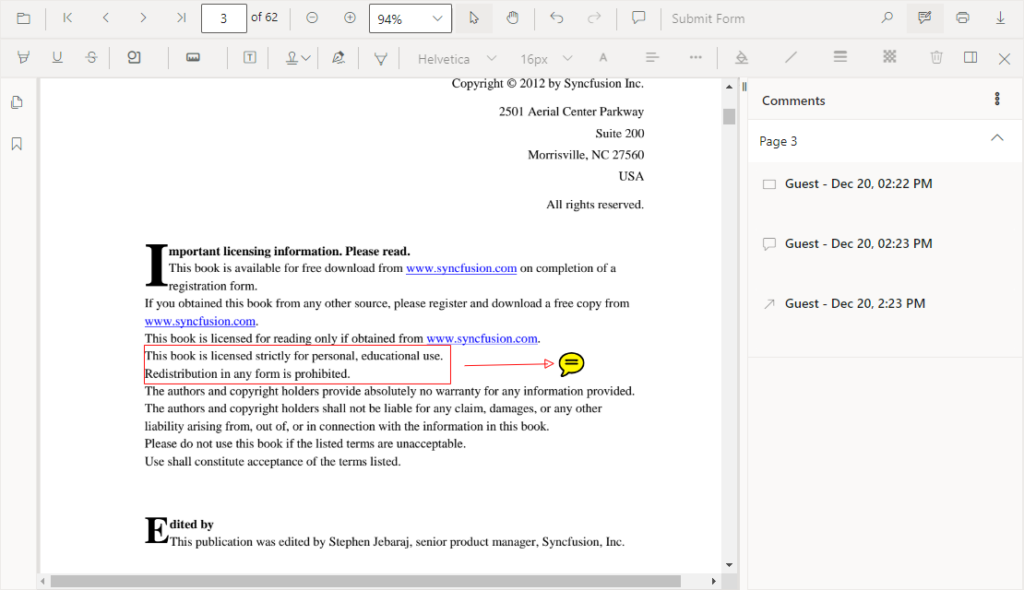Click the Open file folder icon
This screenshot has width=1024, height=590.
[24, 18]
